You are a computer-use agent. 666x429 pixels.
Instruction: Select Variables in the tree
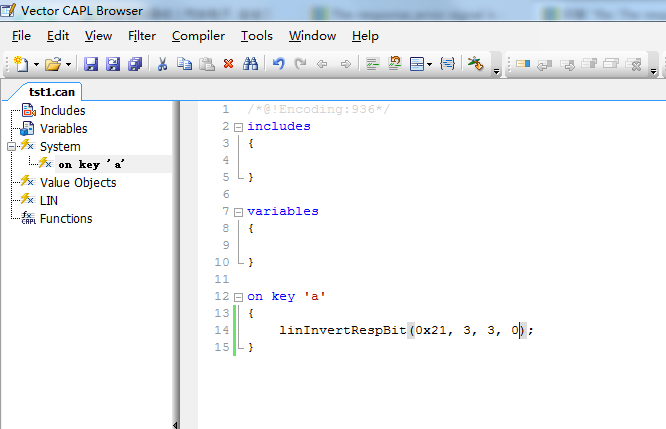coord(64,128)
